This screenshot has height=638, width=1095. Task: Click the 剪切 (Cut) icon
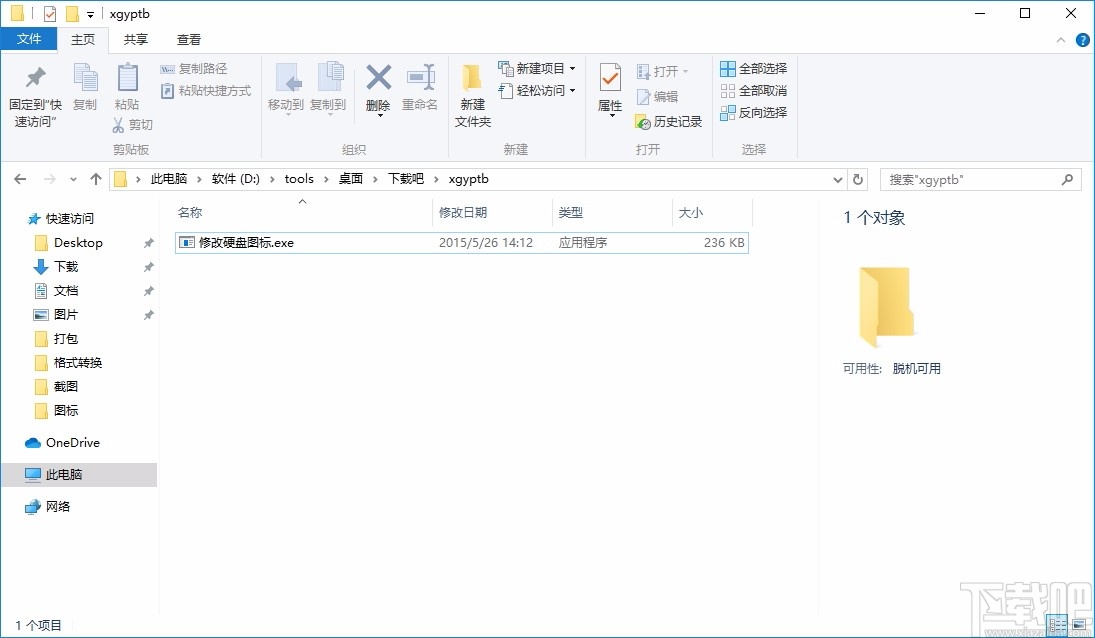131,124
